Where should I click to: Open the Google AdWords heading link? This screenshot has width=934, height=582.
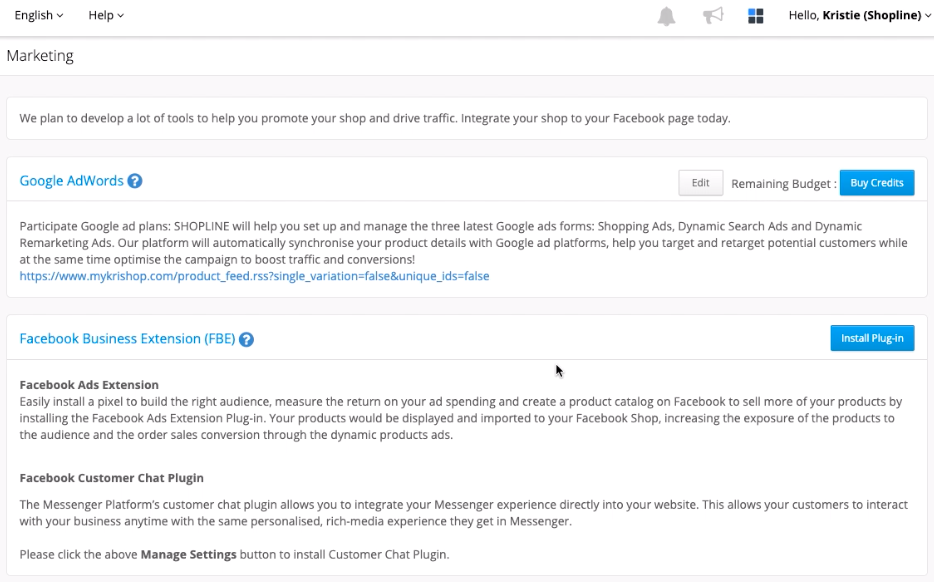point(71,181)
